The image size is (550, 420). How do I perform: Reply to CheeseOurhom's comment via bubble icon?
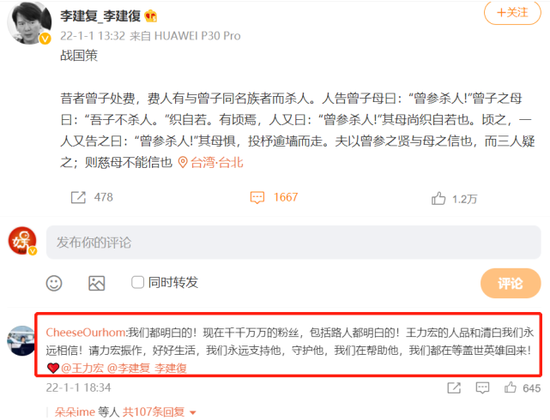tap(482, 388)
